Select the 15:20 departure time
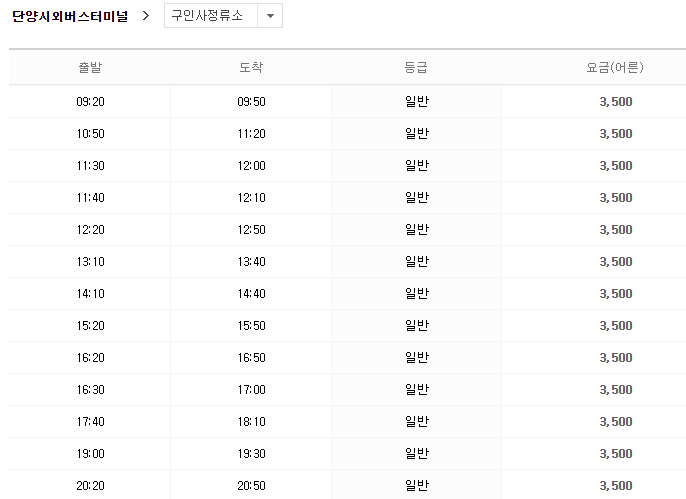Image resolution: width=686 pixels, height=499 pixels. [x=90, y=326]
